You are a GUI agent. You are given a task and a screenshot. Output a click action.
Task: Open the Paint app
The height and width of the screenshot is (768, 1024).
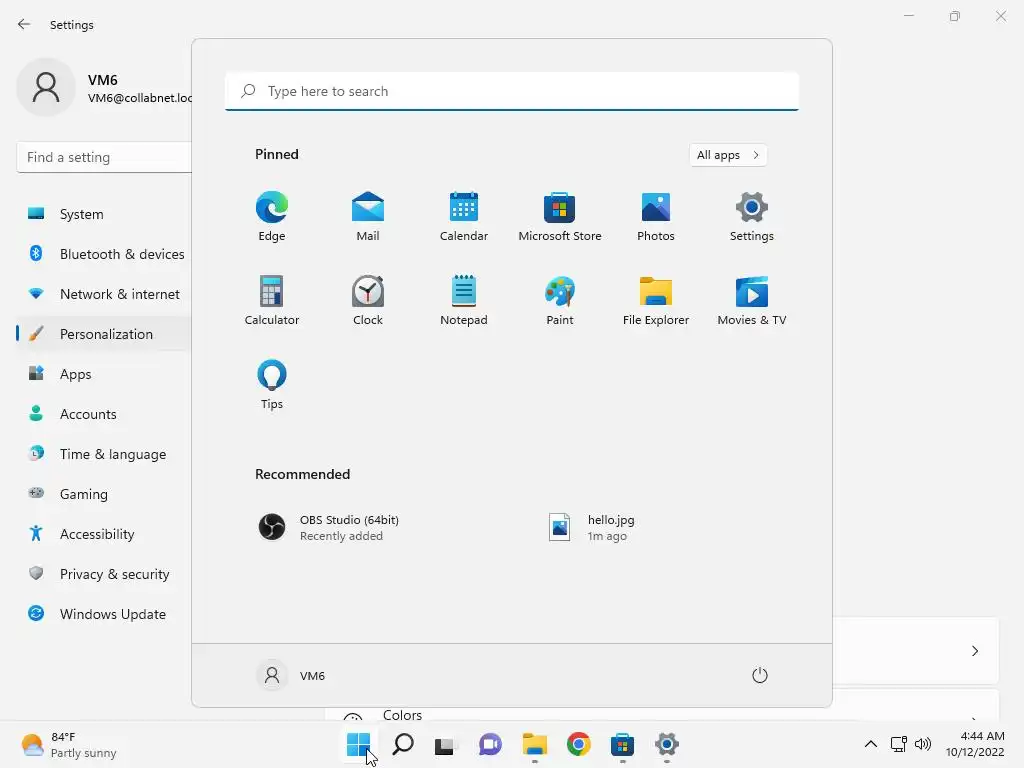(560, 300)
